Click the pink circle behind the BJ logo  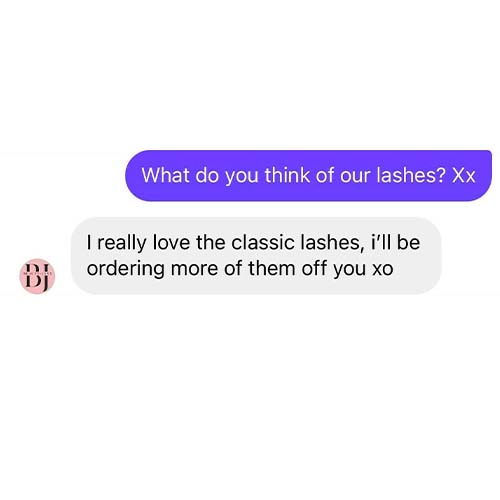pyautogui.click(x=37, y=276)
